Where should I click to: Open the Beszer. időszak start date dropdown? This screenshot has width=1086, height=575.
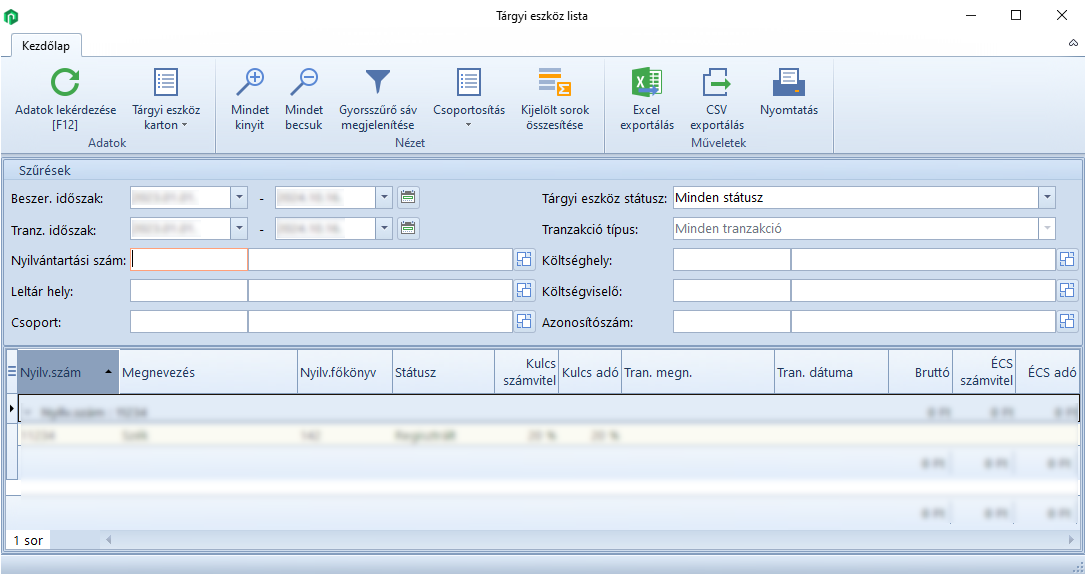(x=239, y=198)
